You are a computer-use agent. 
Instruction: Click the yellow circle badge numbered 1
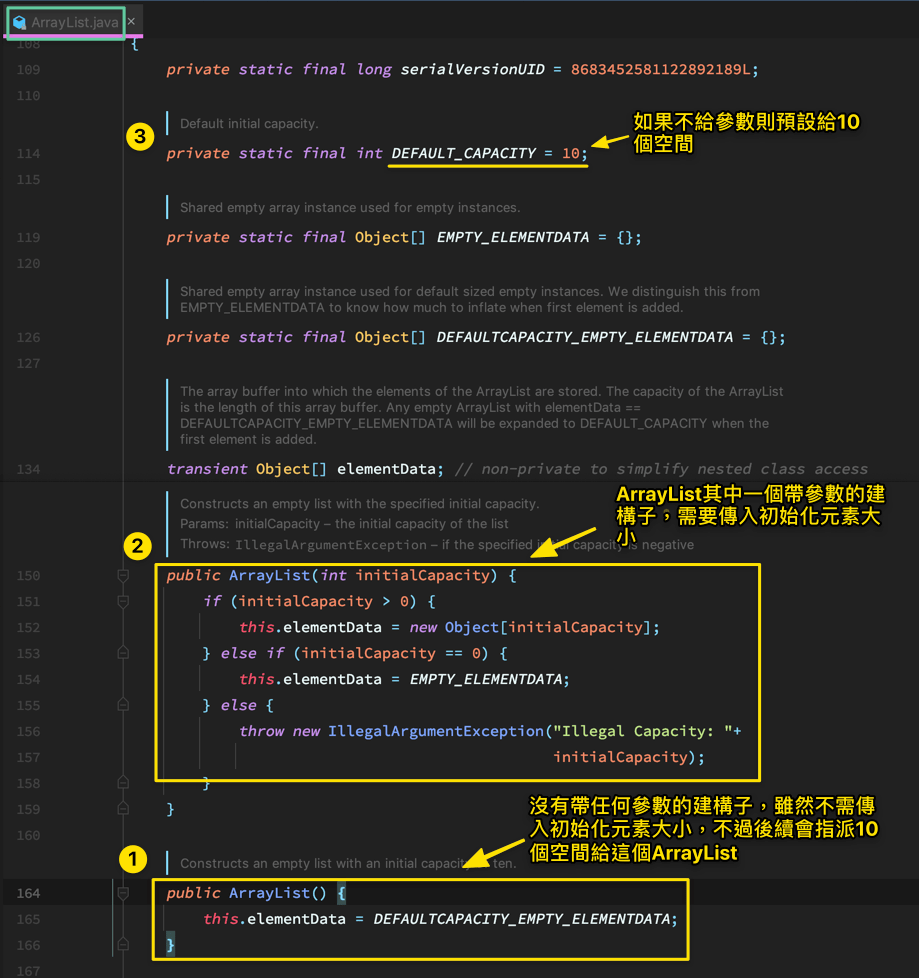(x=132, y=859)
